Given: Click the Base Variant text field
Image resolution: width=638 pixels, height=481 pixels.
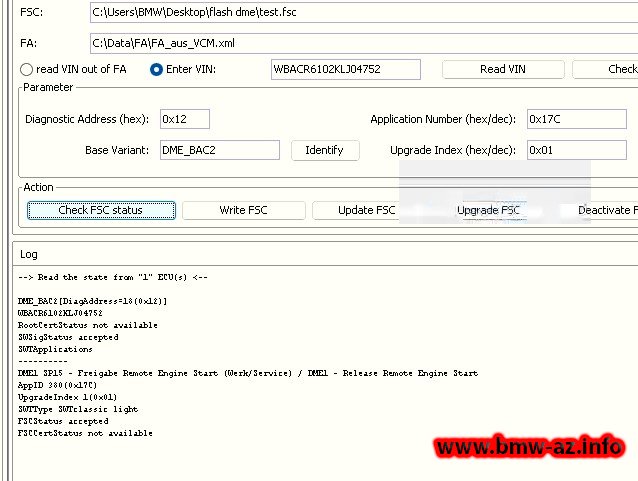Looking at the screenshot, I should coord(219,150).
